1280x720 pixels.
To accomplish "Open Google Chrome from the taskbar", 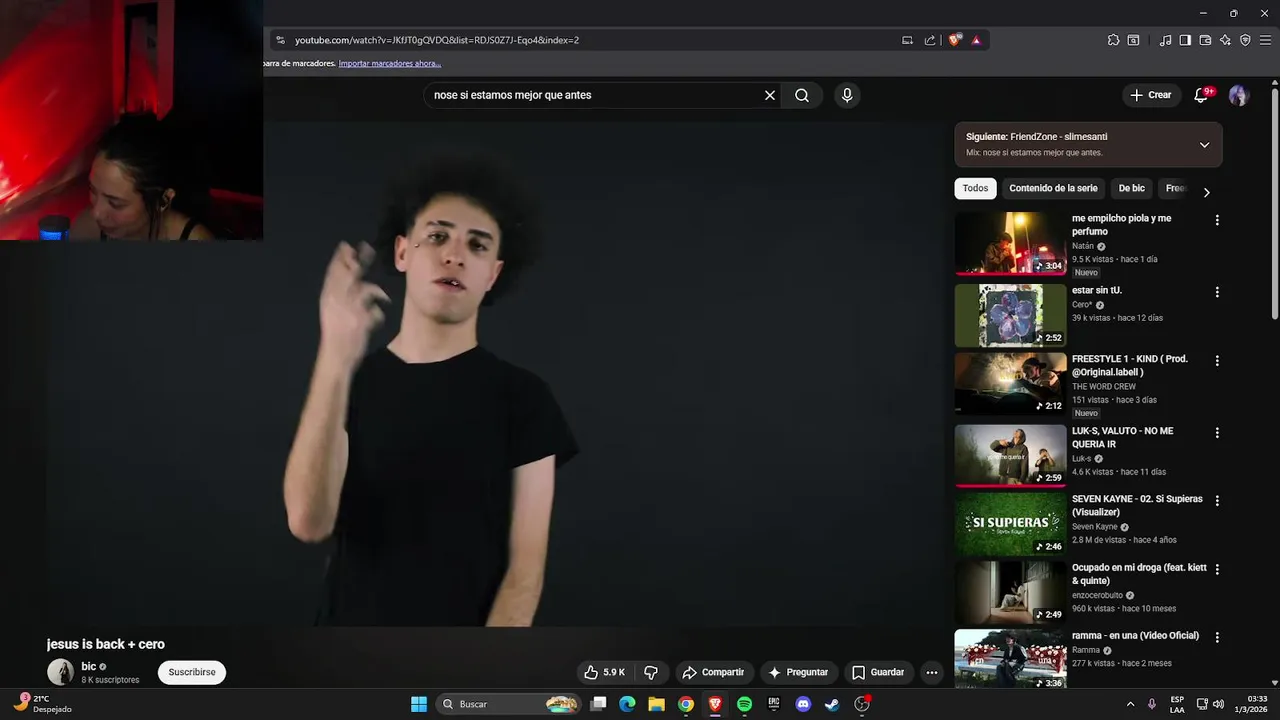I will pyautogui.click(x=685, y=704).
